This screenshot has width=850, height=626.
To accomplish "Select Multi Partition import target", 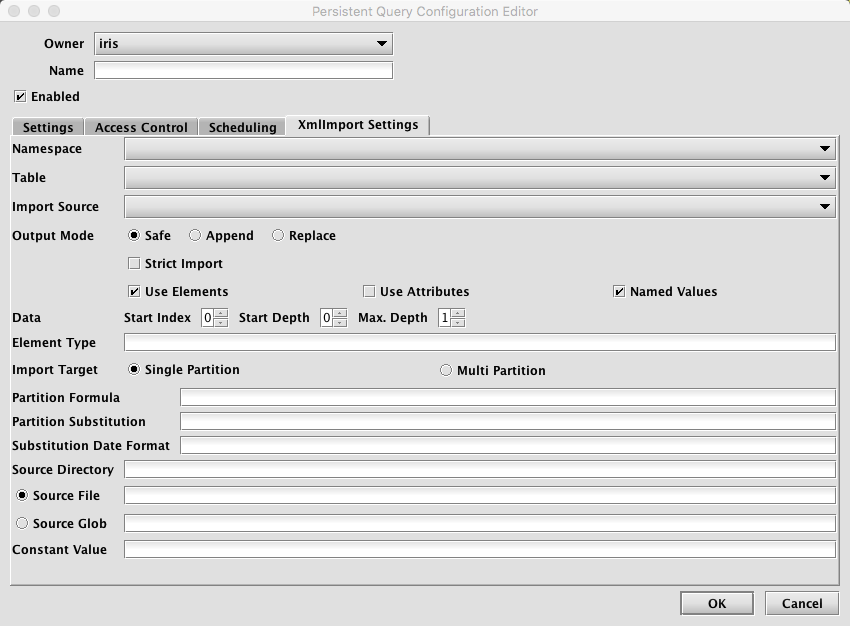I will (x=446, y=370).
